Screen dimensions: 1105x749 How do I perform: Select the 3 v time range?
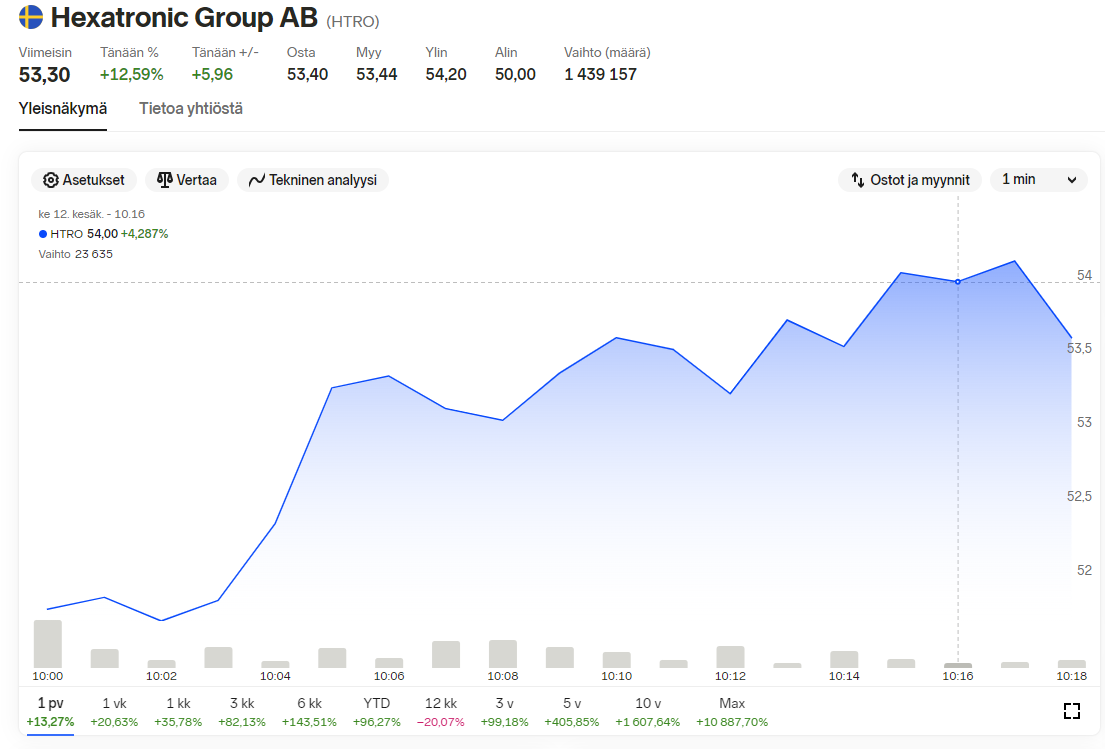click(504, 712)
